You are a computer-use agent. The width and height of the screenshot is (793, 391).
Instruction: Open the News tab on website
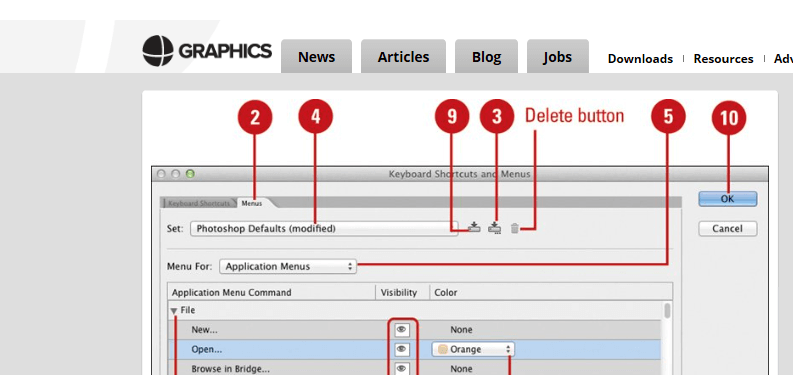pyautogui.click(x=317, y=57)
